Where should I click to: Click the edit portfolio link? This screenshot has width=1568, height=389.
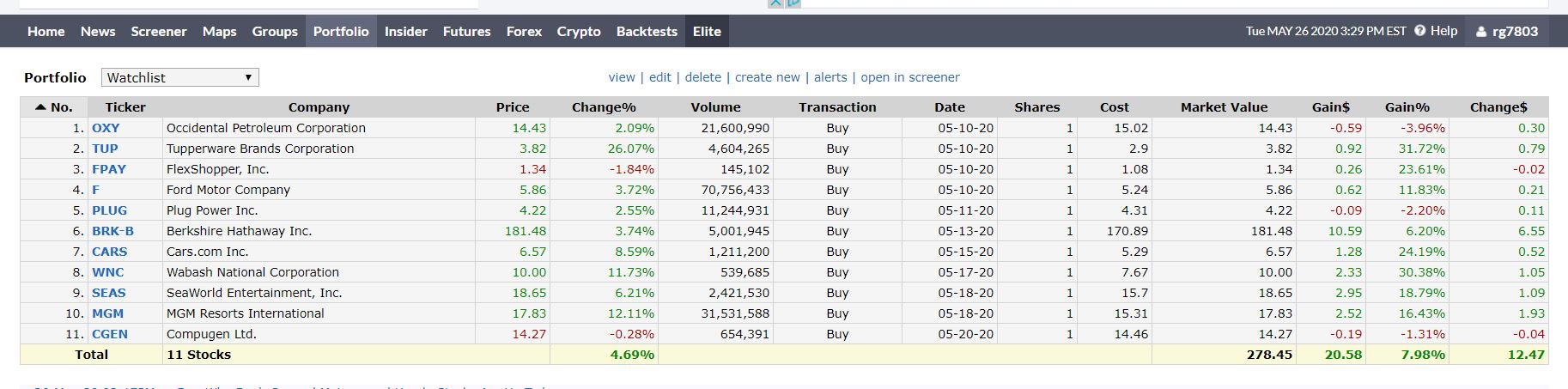coord(659,77)
